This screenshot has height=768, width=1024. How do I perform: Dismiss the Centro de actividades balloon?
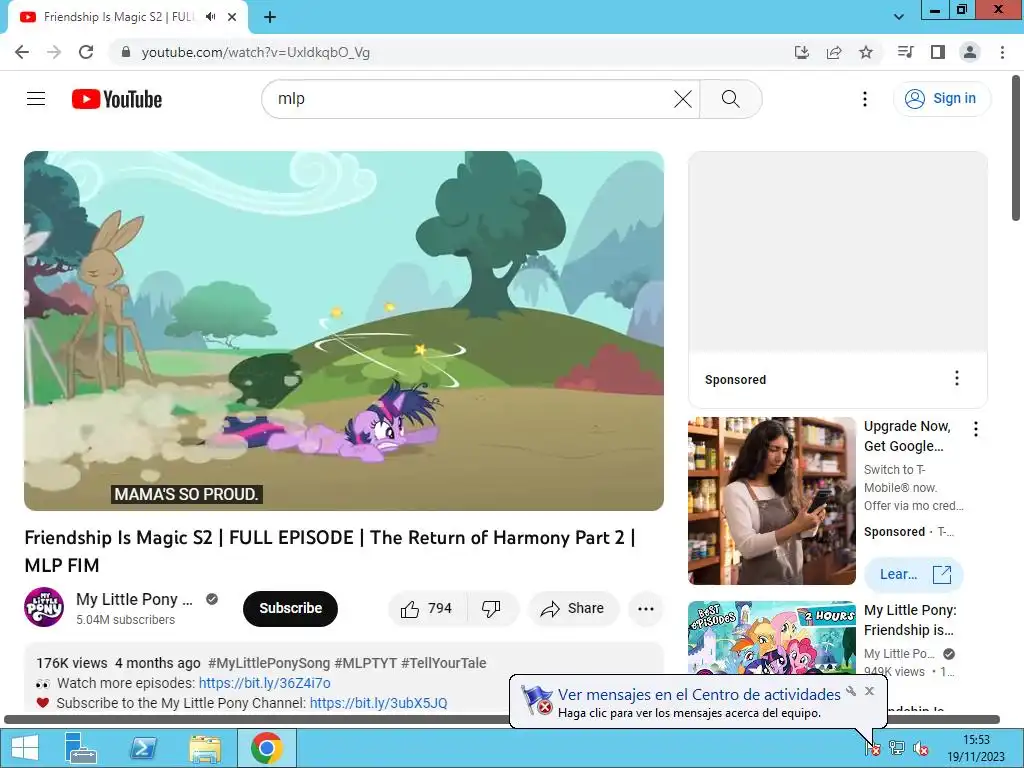[869, 691]
